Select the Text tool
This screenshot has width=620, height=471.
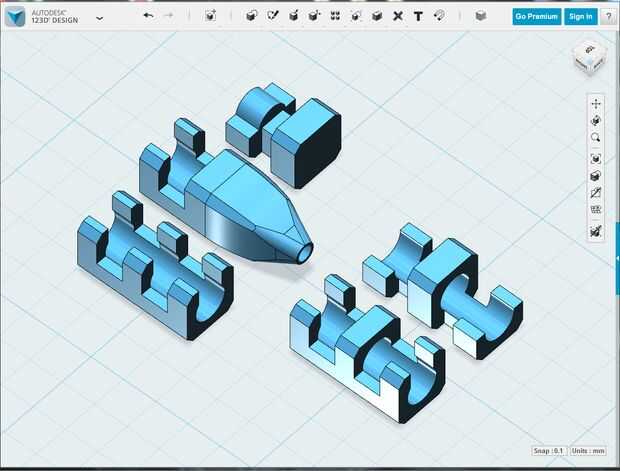pos(418,16)
